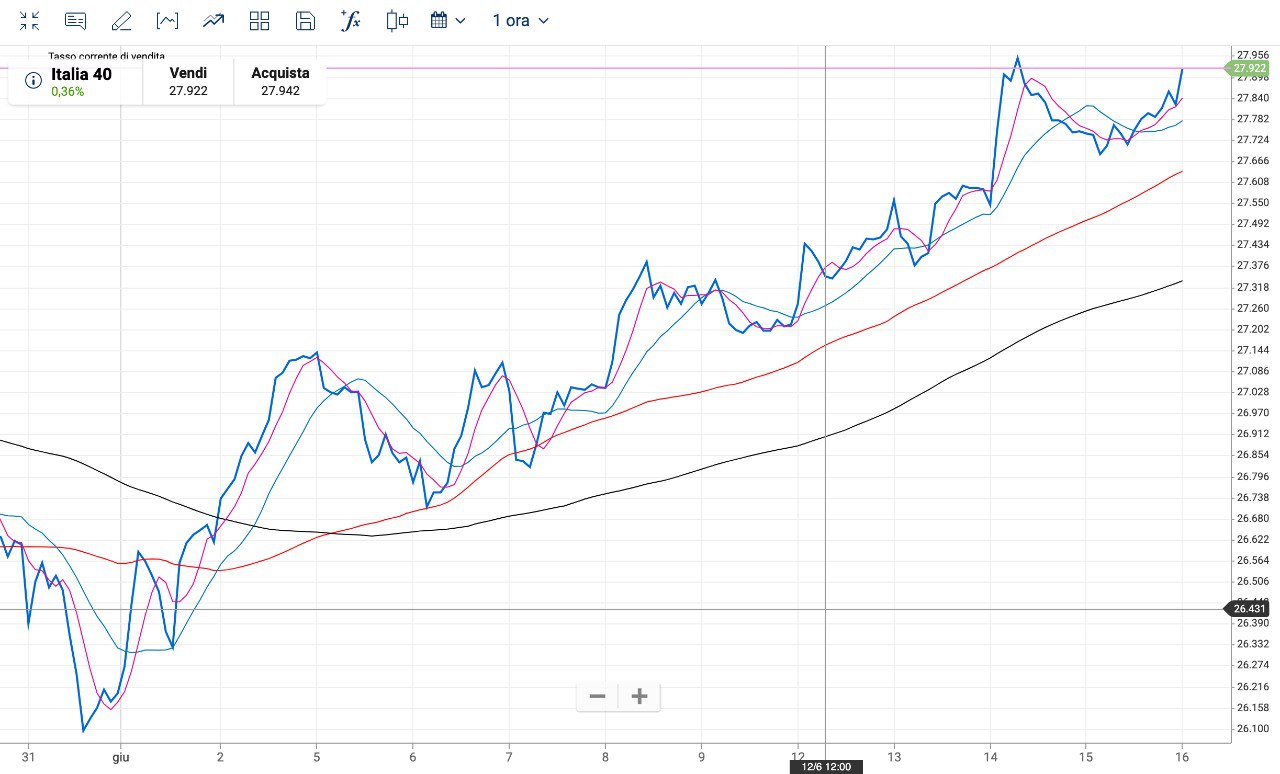Zoom out the chart with minus
Image resolution: width=1280 pixels, height=774 pixels.
click(x=597, y=696)
